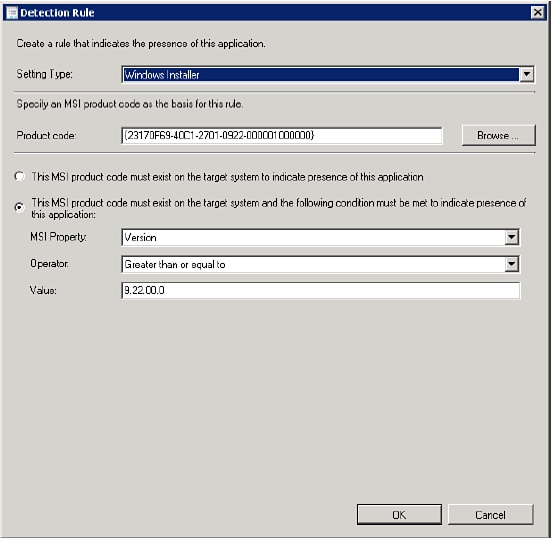551x540 pixels.
Task: Click the Detection Rule title bar text
Action: (x=57, y=13)
